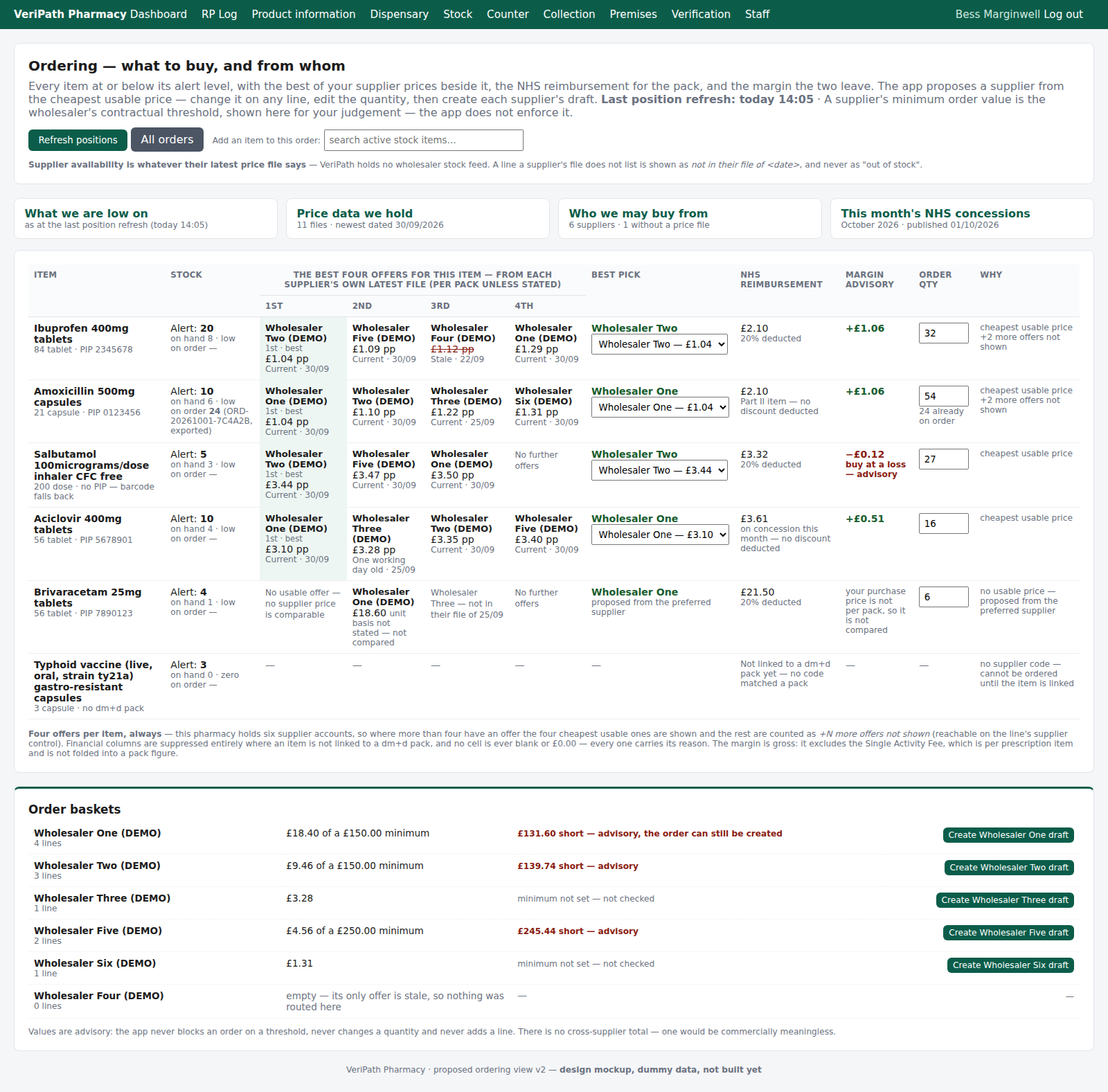Click Brivaracetam NHS reimbursement £21.50
This screenshot has height=1092, width=1108.
(x=758, y=592)
